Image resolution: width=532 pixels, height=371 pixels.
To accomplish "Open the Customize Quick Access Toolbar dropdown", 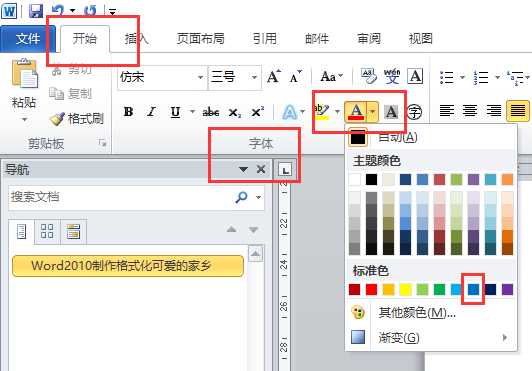I will [x=112, y=12].
